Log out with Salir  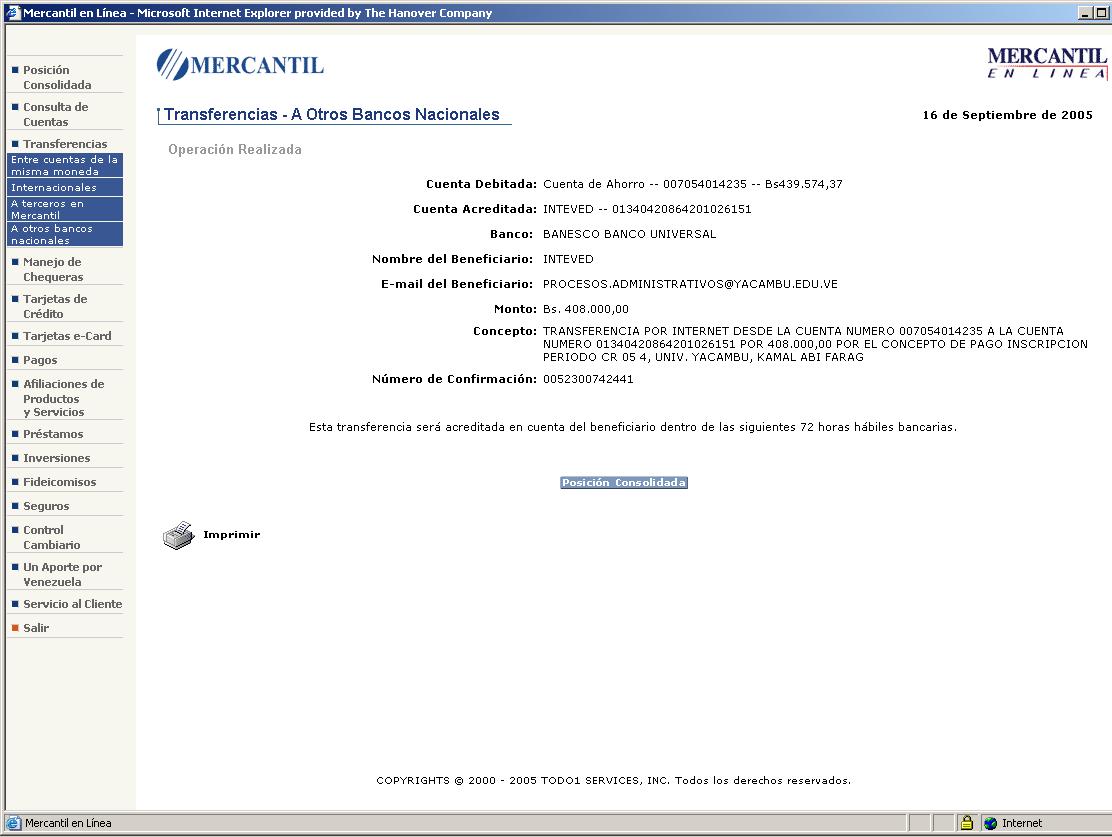[x=35, y=628]
